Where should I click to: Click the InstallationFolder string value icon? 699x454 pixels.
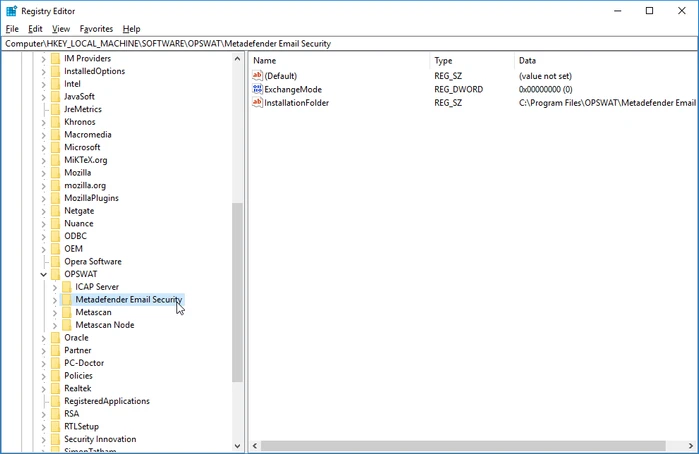coord(257,103)
